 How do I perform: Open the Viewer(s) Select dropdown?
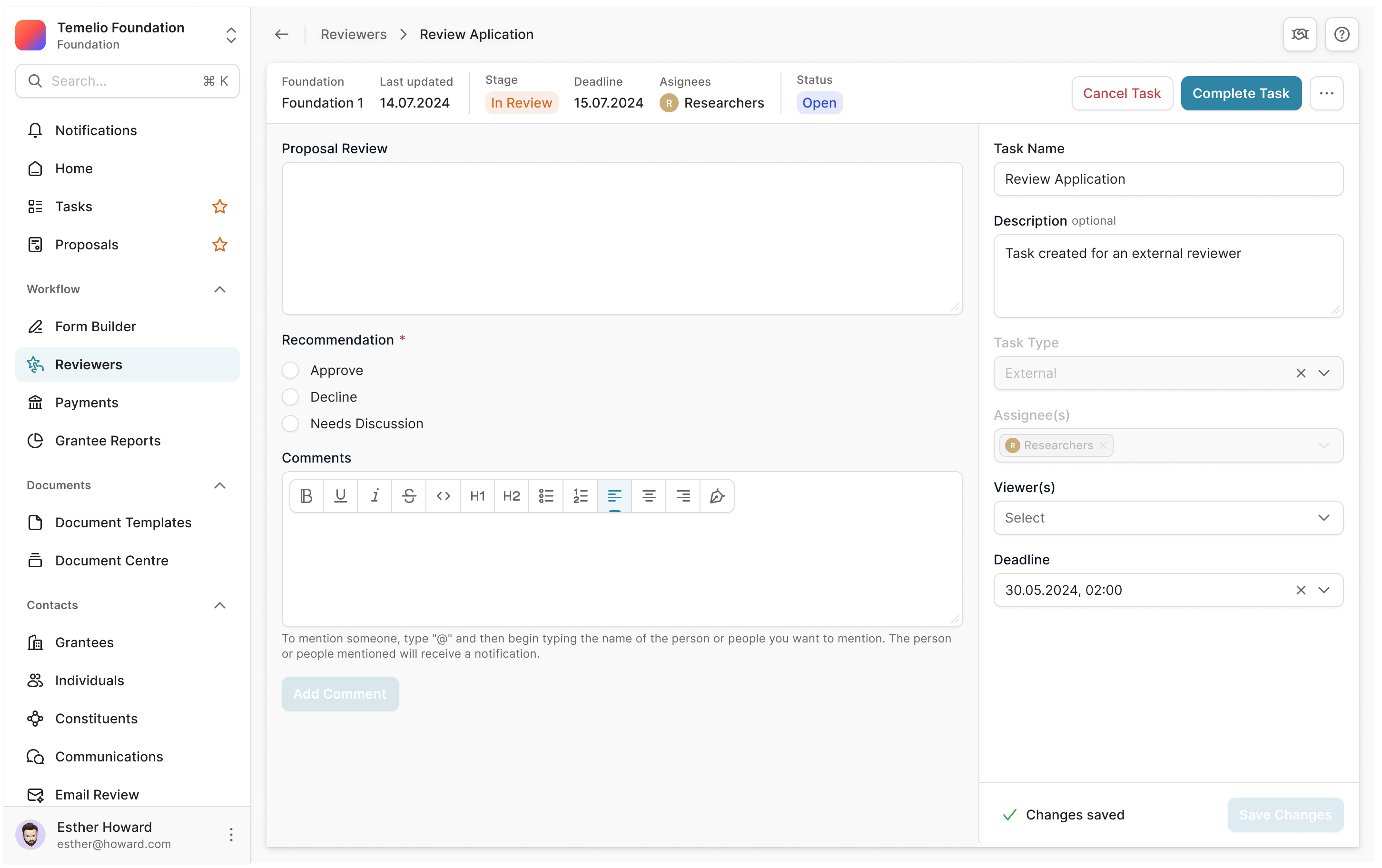[x=1168, y=518]
